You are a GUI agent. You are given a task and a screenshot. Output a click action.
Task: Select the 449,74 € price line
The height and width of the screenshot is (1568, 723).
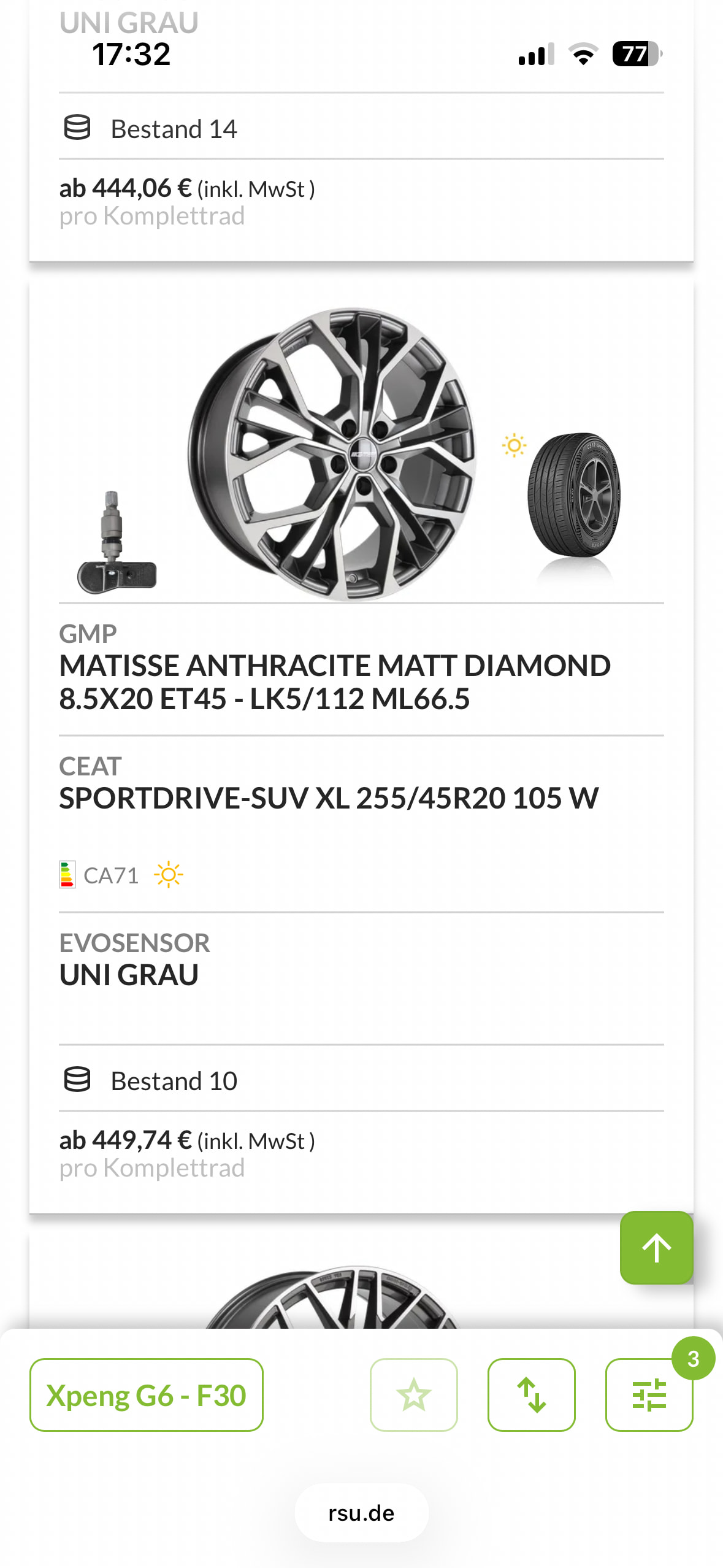coord(186,1140)
